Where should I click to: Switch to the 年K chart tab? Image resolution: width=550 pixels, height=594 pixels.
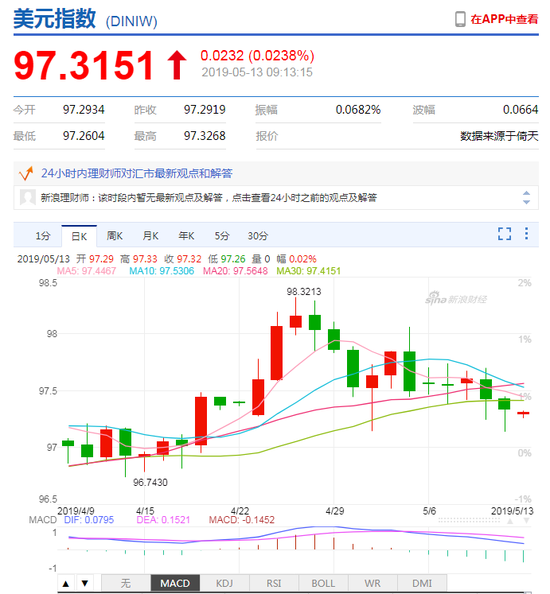pyautogui.click(x=186, y=236)
